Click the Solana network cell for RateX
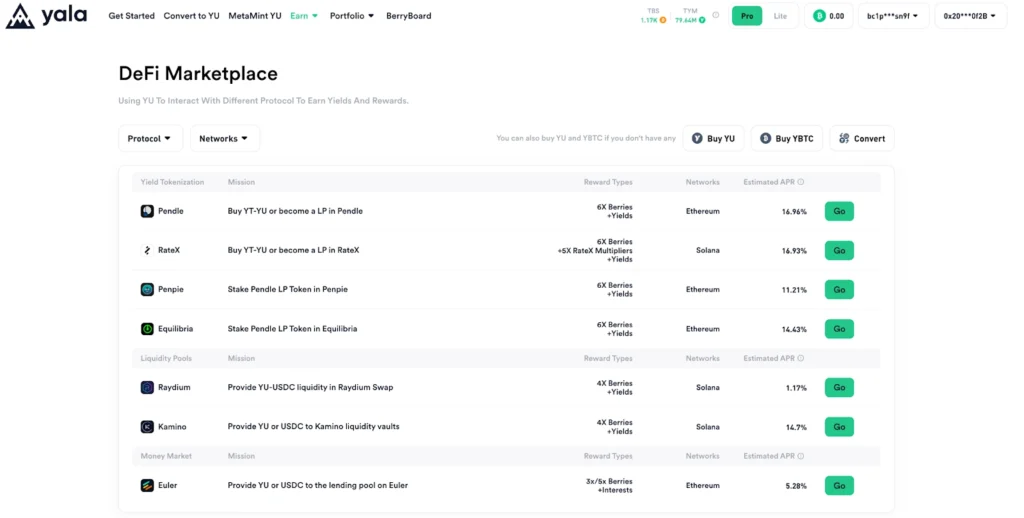This screenshot has height=518, width=1024. pos(707,250)
